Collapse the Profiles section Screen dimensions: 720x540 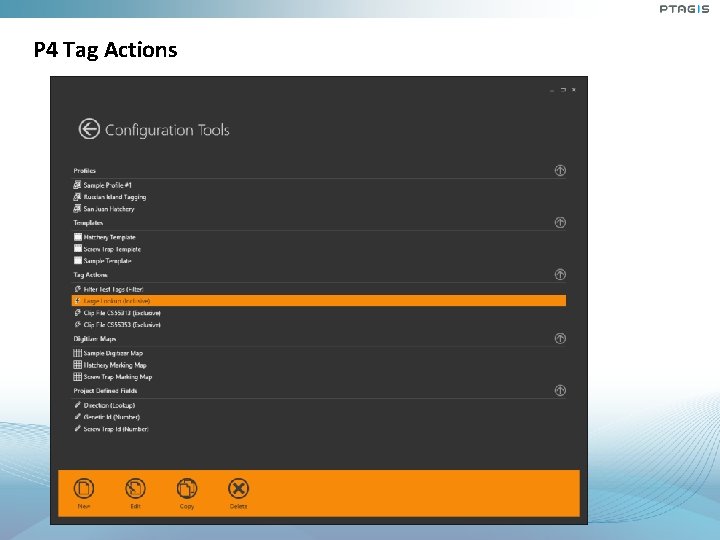(x=560, y=170)
